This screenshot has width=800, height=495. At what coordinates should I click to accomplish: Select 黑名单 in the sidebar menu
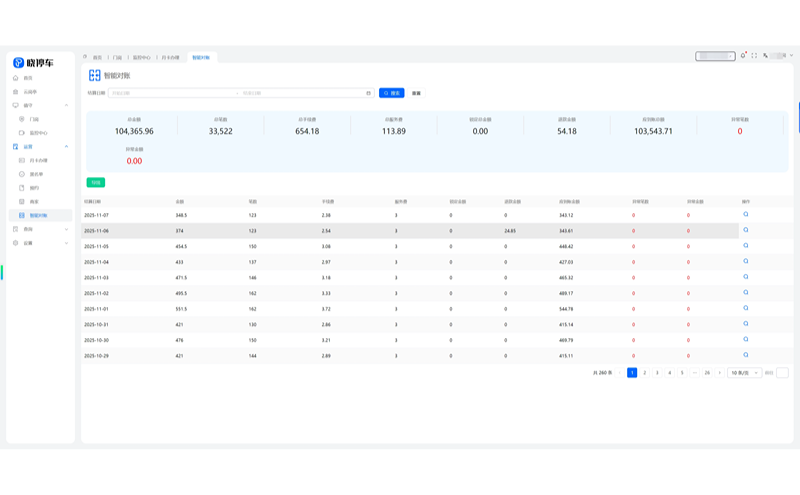(35, 174)
